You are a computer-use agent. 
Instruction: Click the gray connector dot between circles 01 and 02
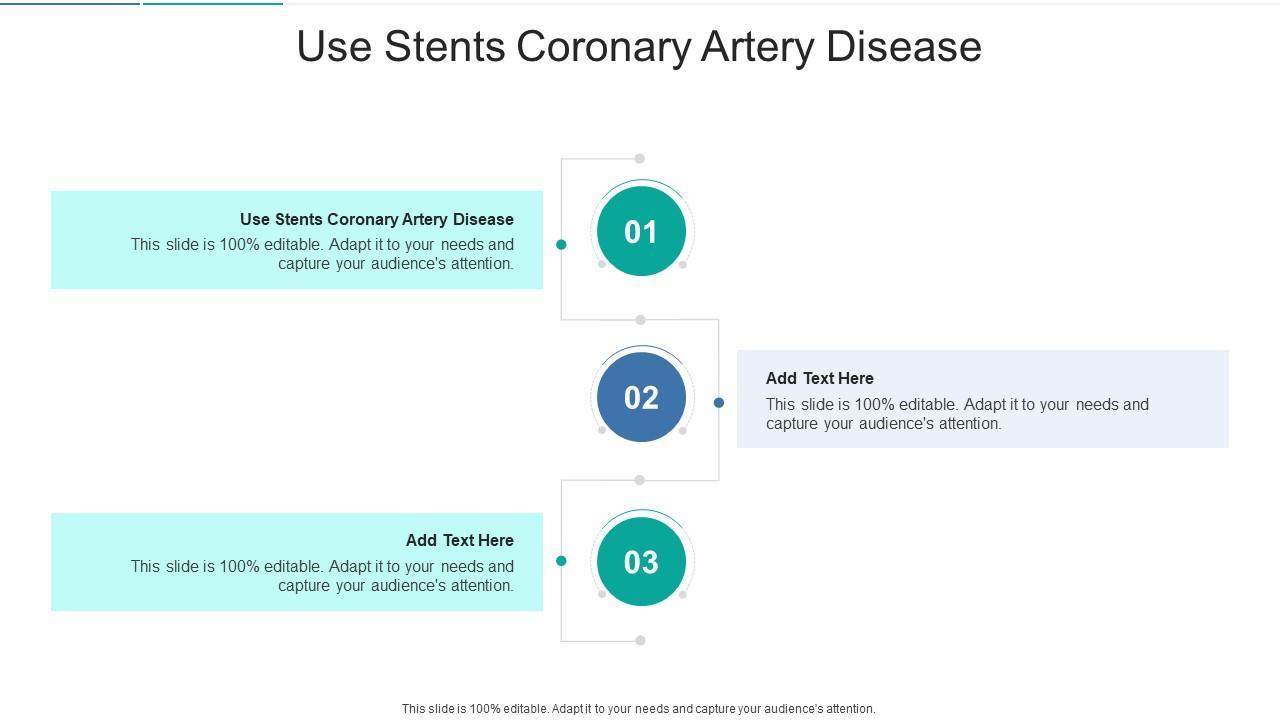[640, 320]
